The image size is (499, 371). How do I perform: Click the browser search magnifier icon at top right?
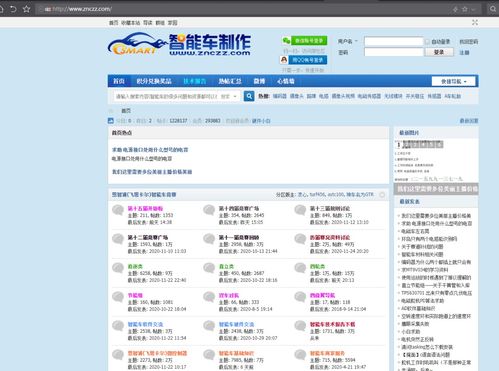pos(493,9)
